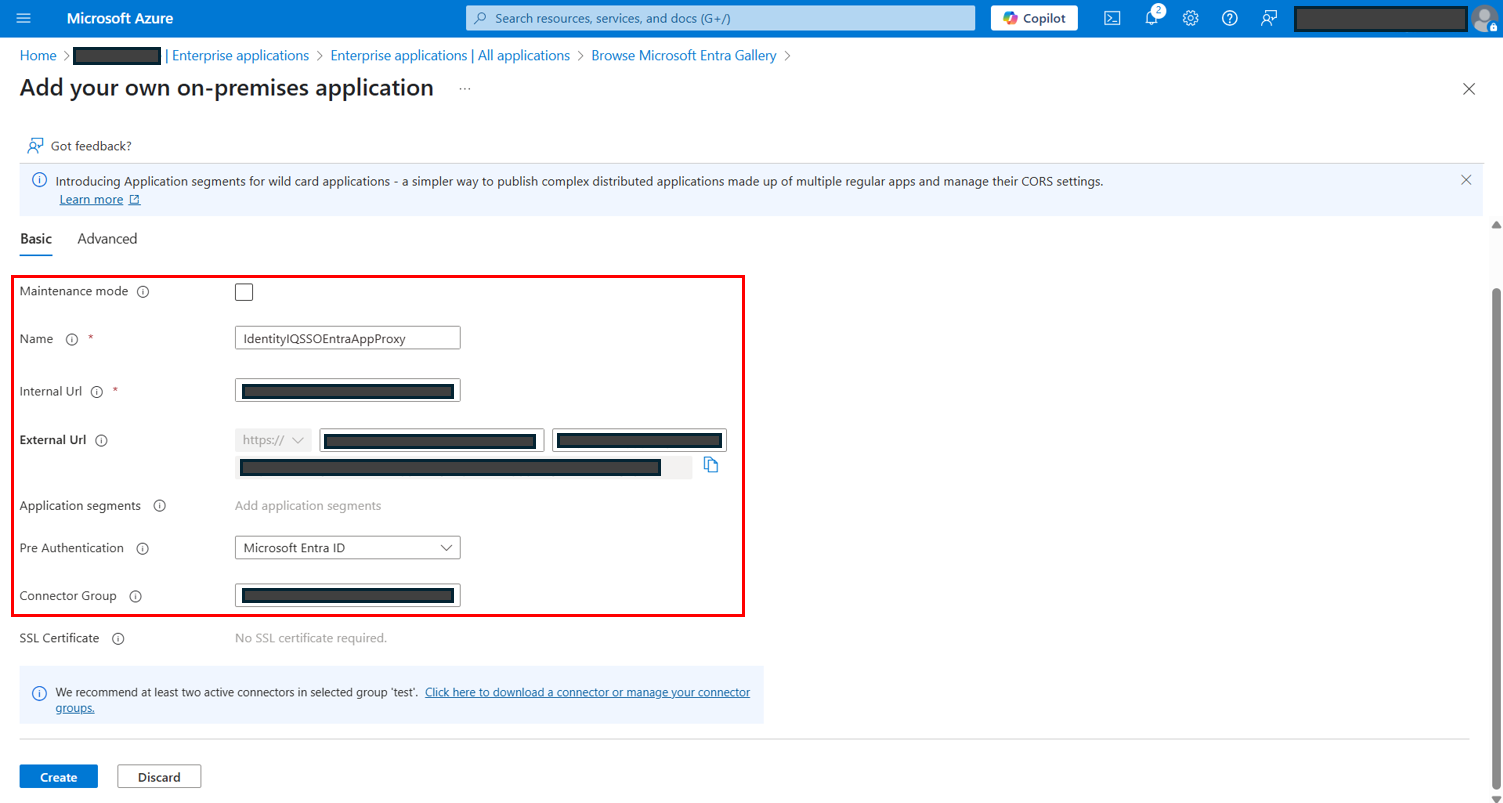Click into the Name input field
Viewport: 1503px width, 803px height.
(347, 338)
